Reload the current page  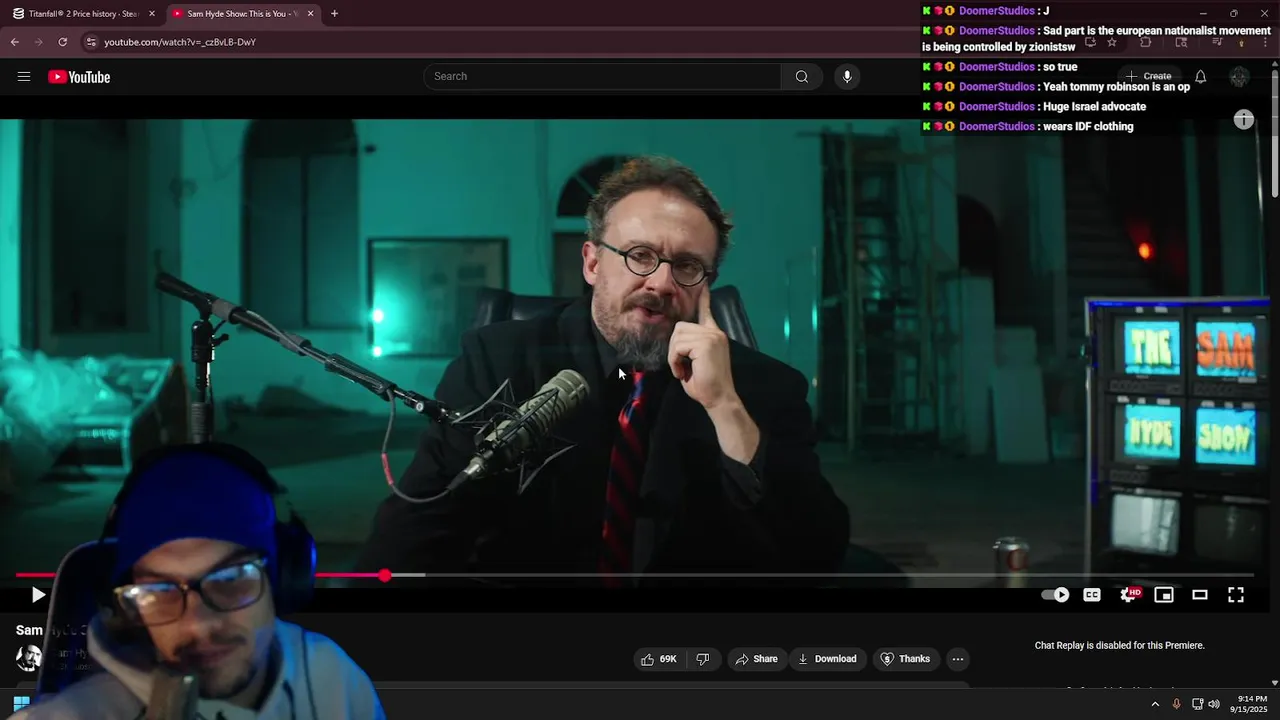pos(63,42)
